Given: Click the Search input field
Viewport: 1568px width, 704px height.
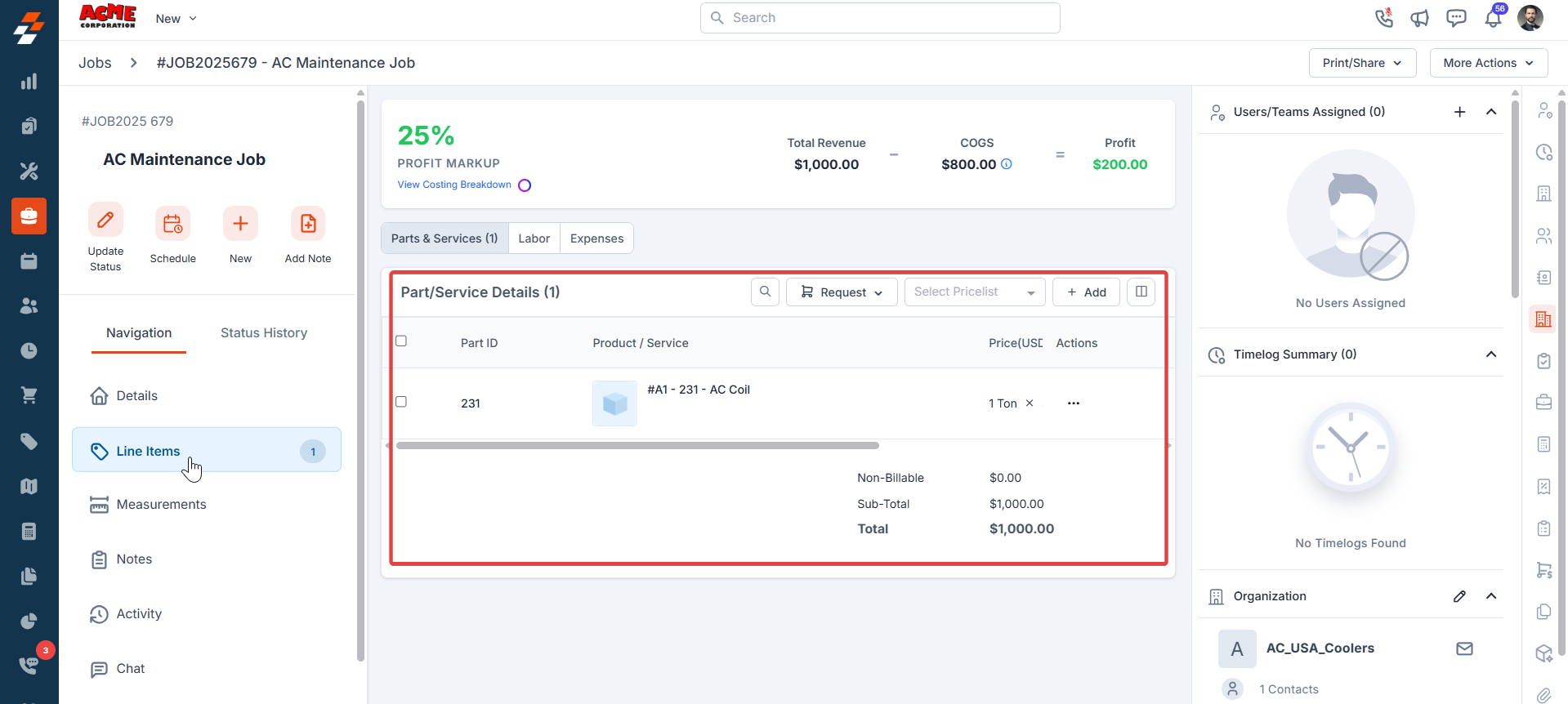Looking at the screenshot, I should [x=880, y=18].
